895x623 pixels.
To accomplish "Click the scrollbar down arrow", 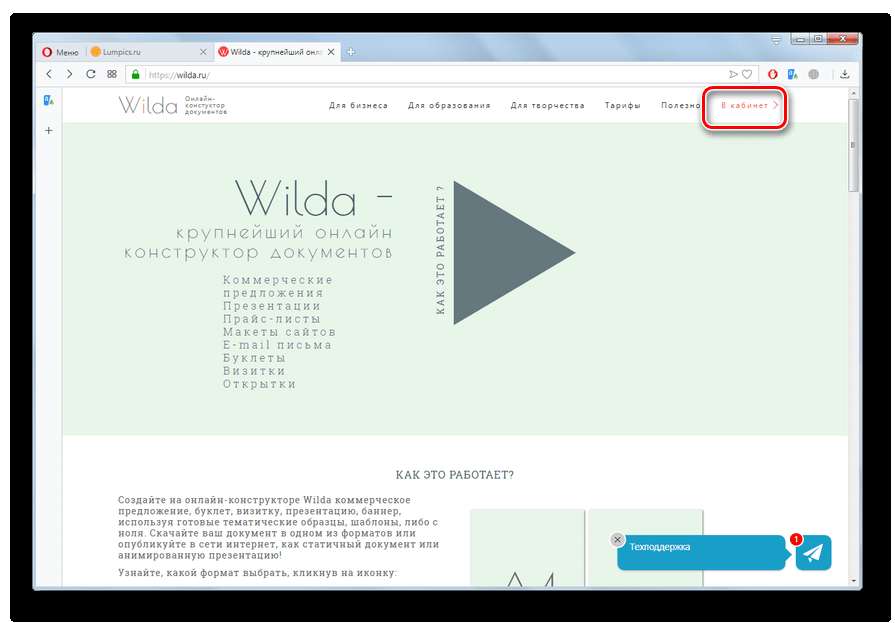I will pos(853,581).
